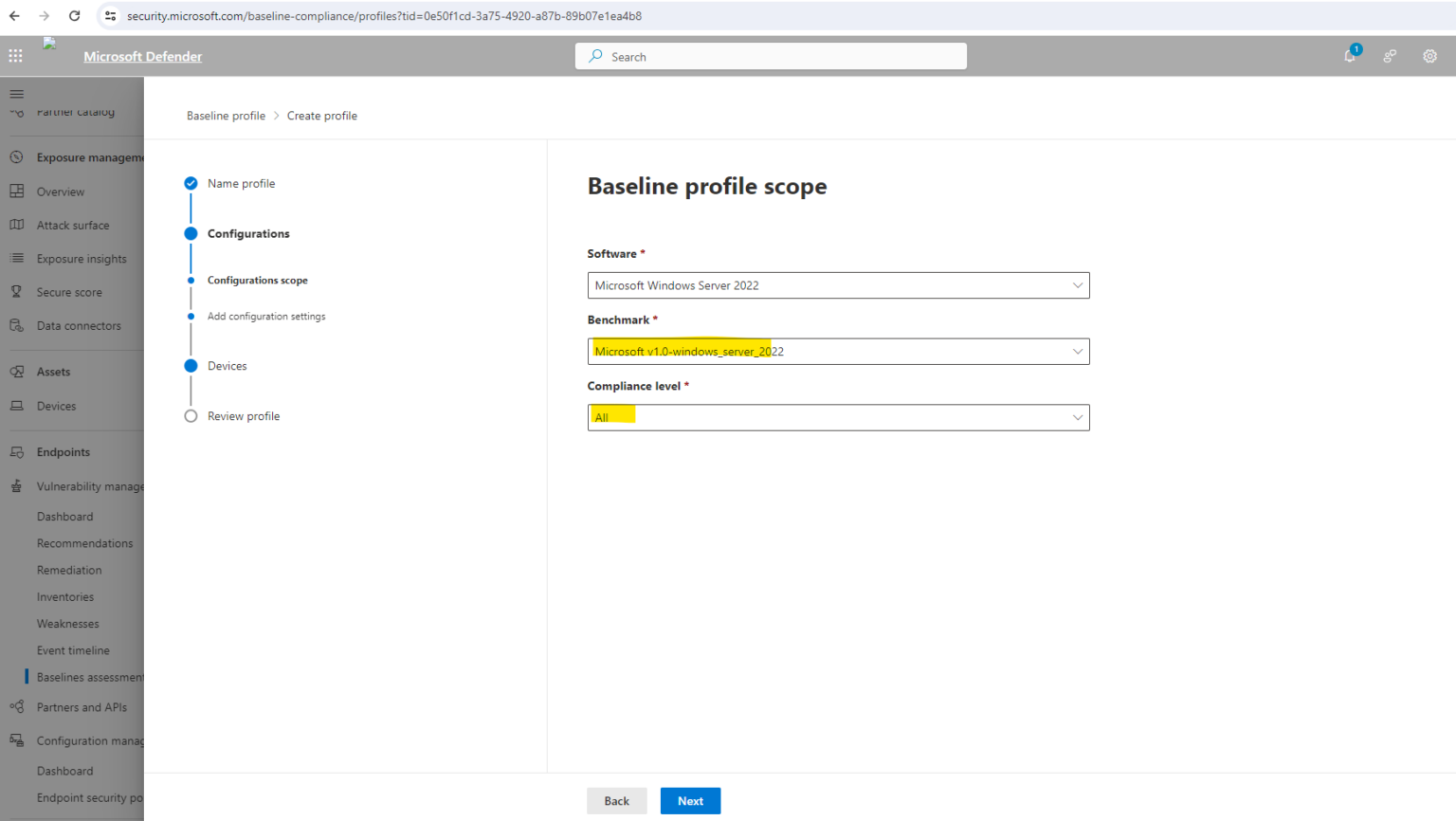Click inside the Search field

coord(770,56)
